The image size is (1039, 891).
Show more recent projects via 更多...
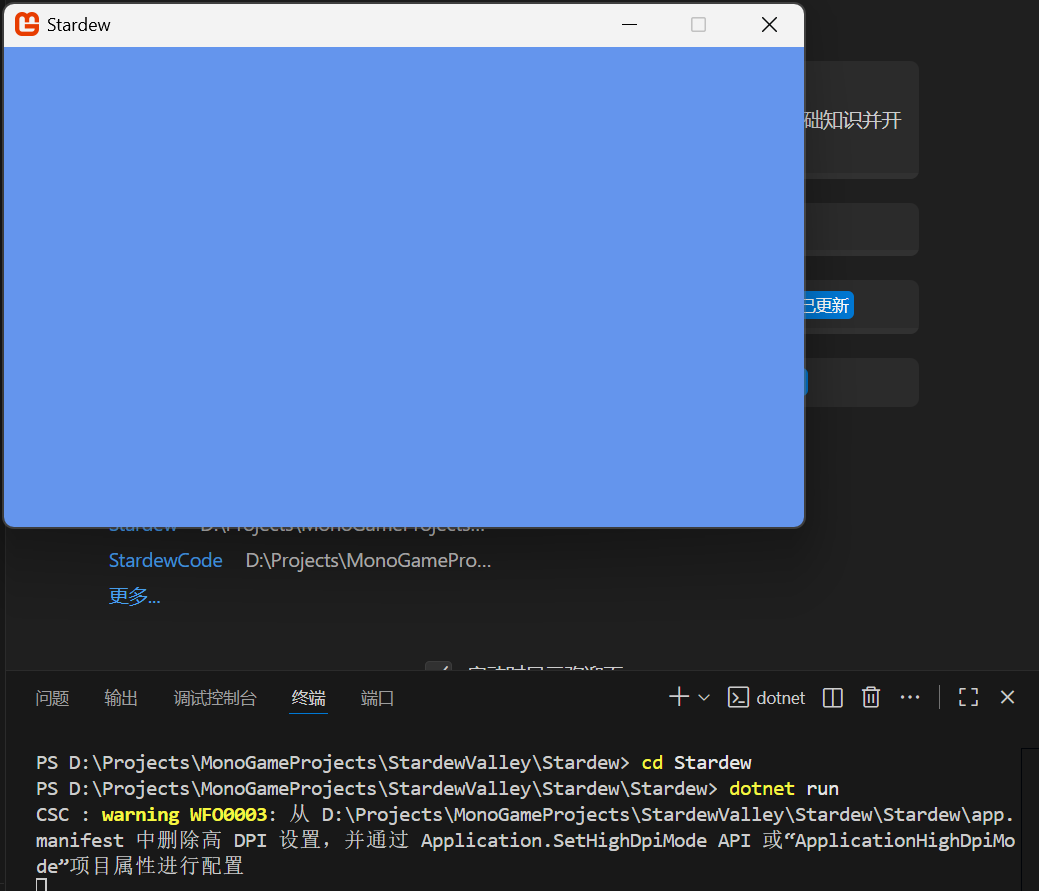point(135,596)
